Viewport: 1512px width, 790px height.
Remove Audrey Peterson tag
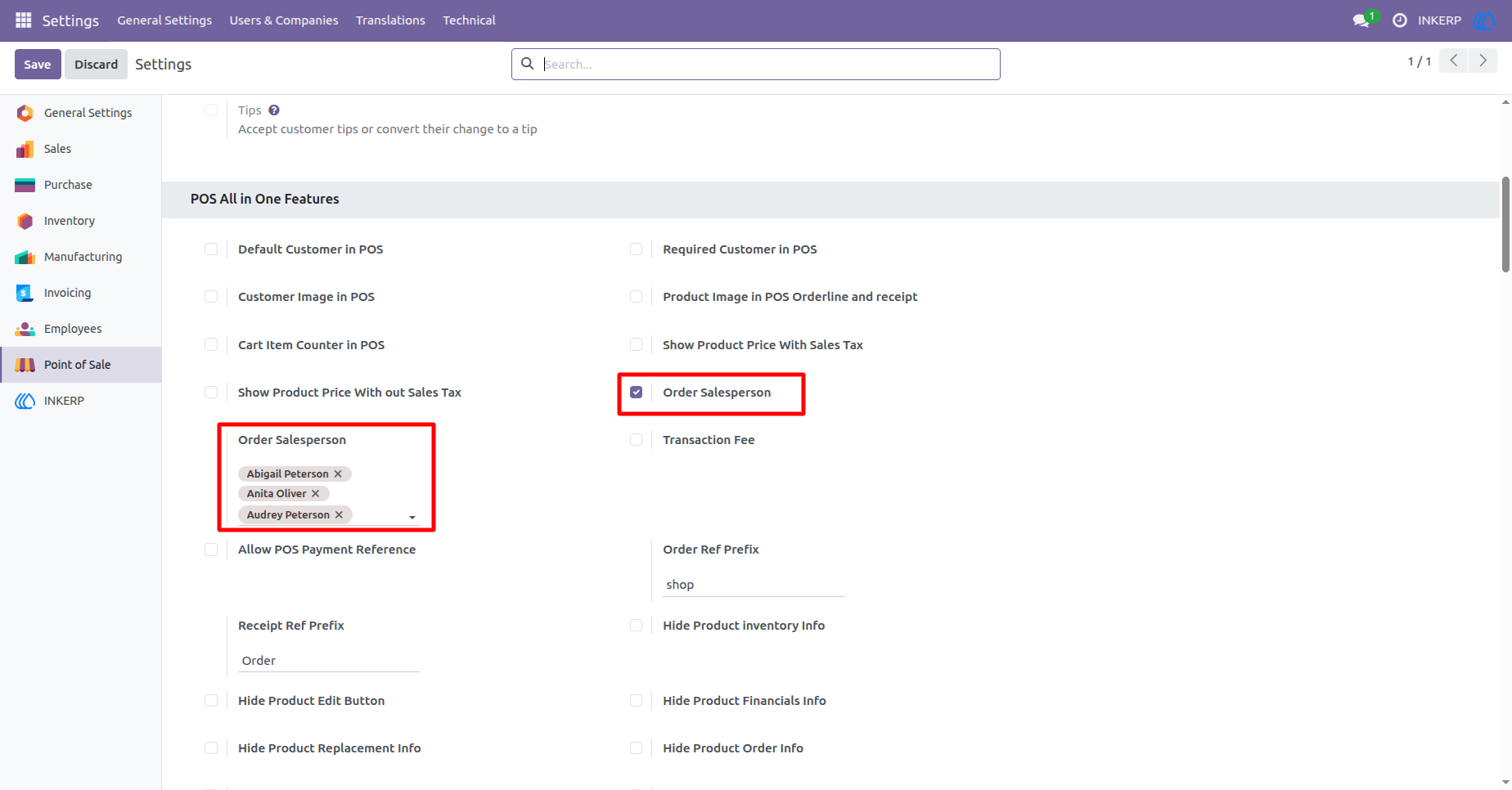click(x=339, y=514)
